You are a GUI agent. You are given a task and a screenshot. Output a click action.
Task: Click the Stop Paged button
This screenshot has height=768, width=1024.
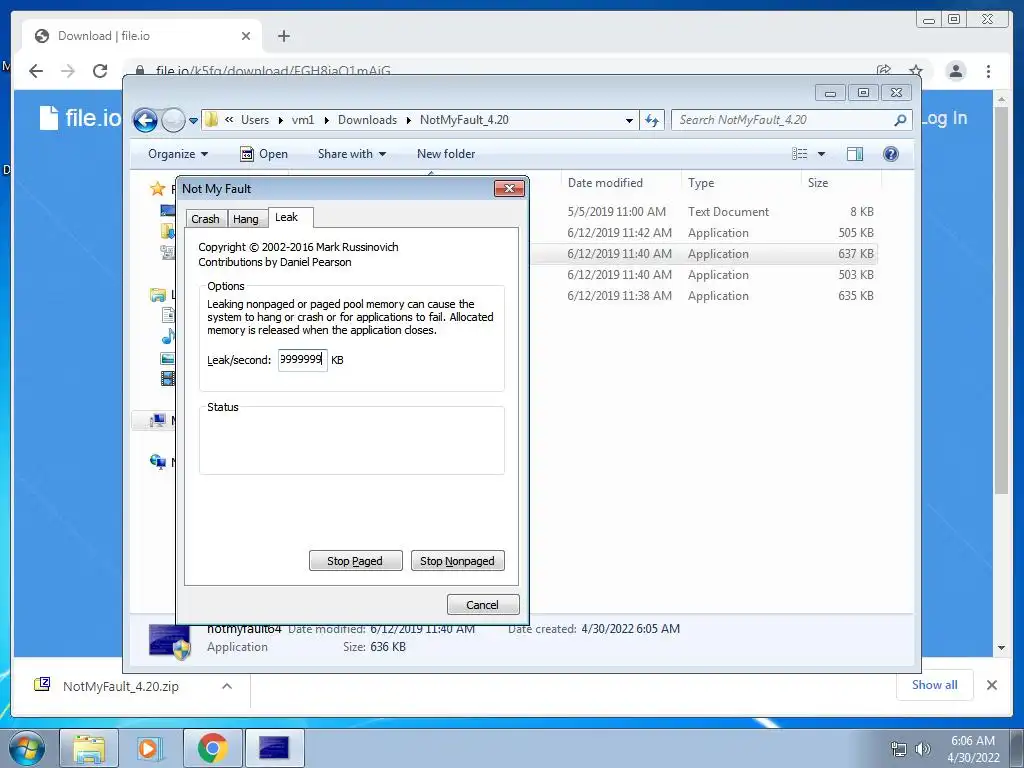[x=355, y=561]
